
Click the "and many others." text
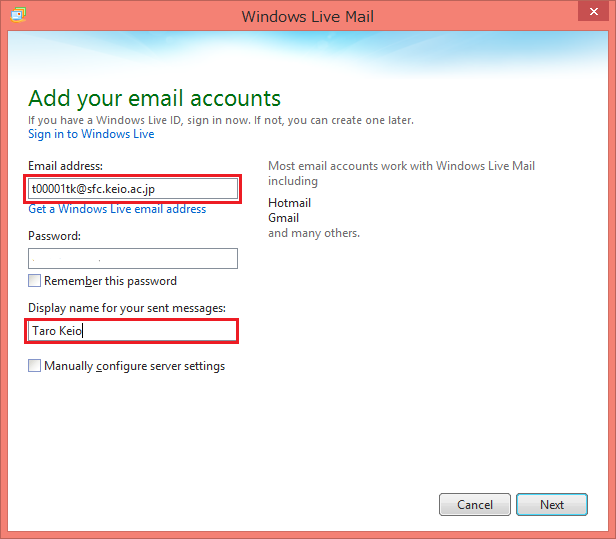pyautogui.click(x=313, y=233)
